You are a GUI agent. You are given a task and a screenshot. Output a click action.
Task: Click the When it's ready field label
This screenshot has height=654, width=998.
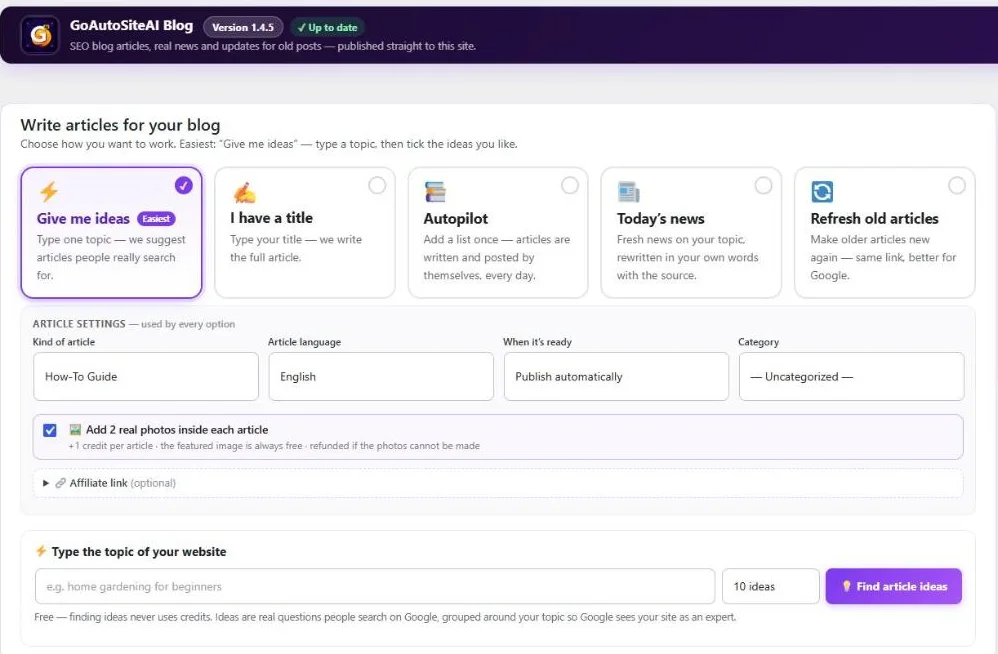click(537, 342)
